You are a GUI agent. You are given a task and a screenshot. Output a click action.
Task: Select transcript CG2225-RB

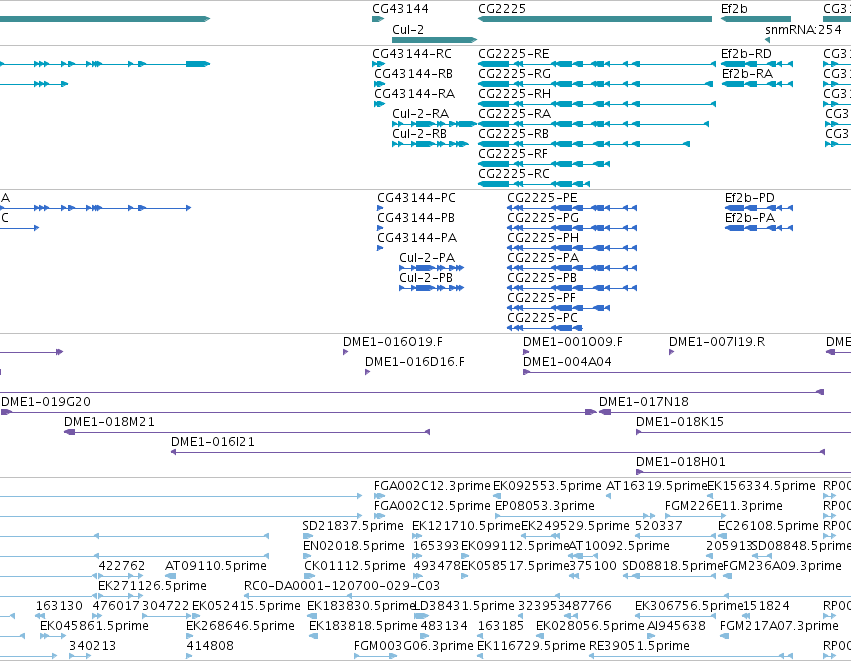(513, 134)
